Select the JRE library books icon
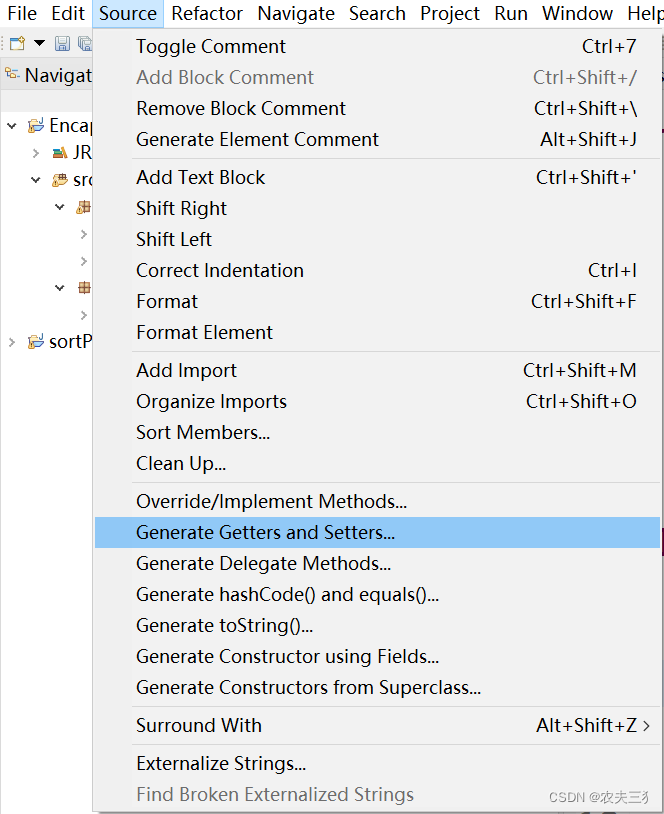The image size is (664, 814). 60,153
